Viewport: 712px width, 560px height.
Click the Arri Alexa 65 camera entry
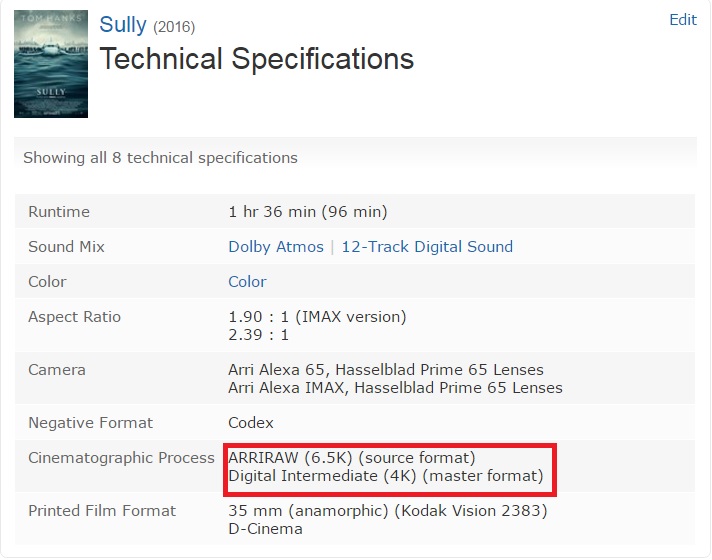pos(386,370)
